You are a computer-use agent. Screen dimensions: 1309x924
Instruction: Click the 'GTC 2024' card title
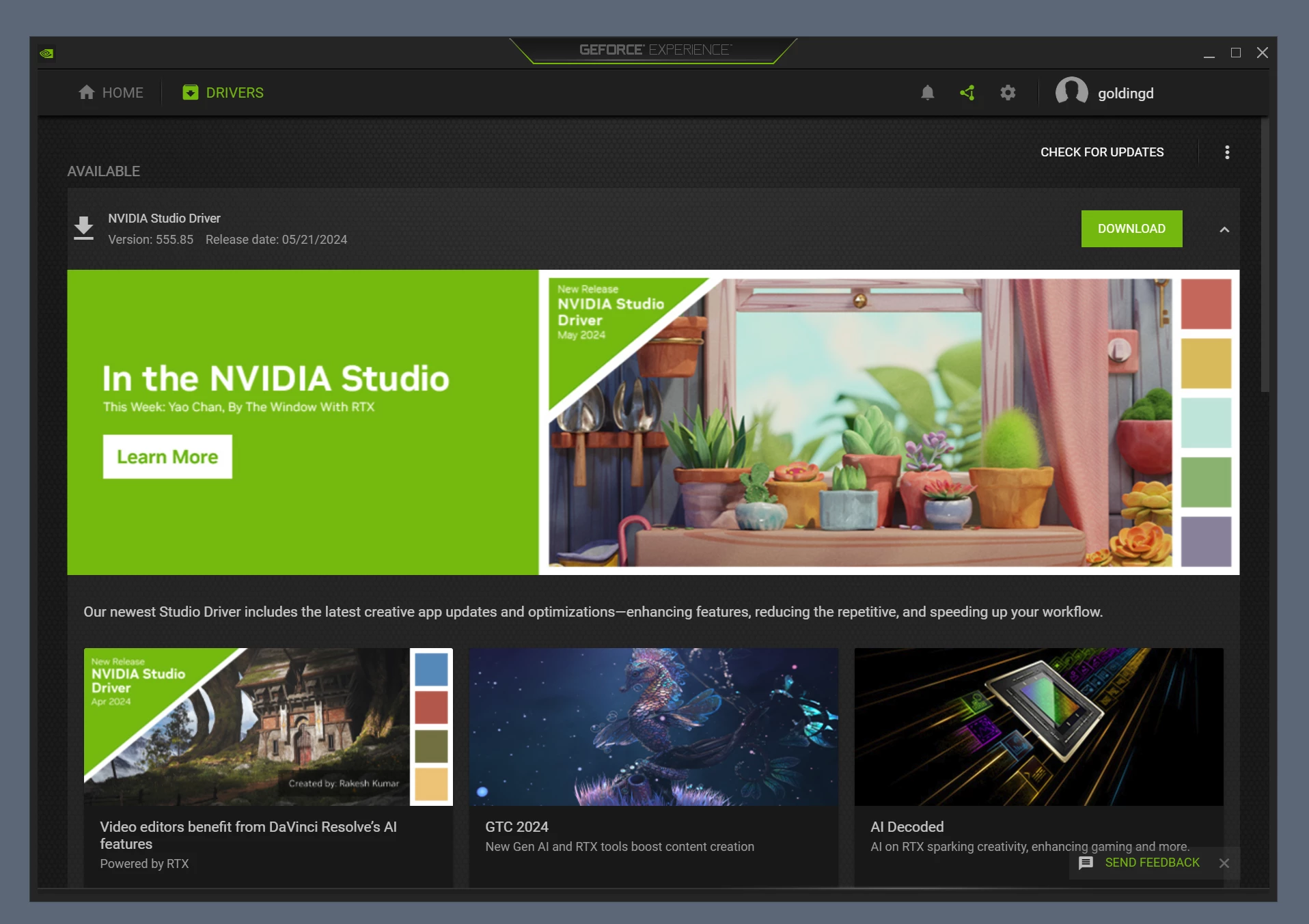click(516, 827)
